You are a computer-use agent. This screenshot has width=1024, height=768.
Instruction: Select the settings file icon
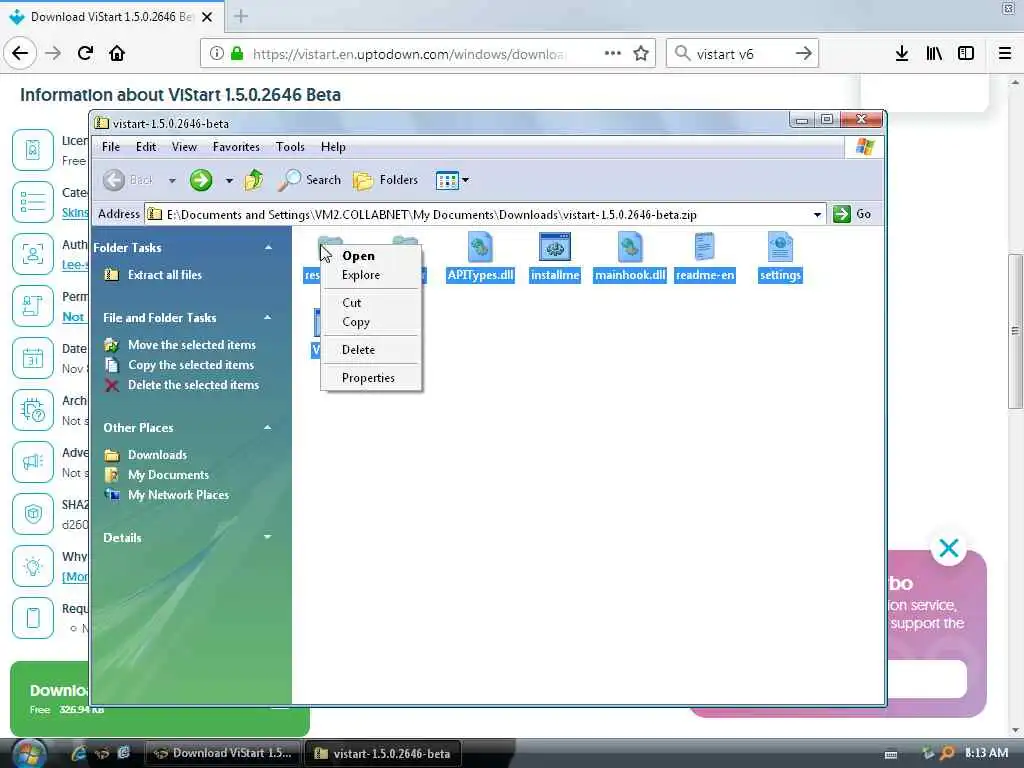pos(780,248)
